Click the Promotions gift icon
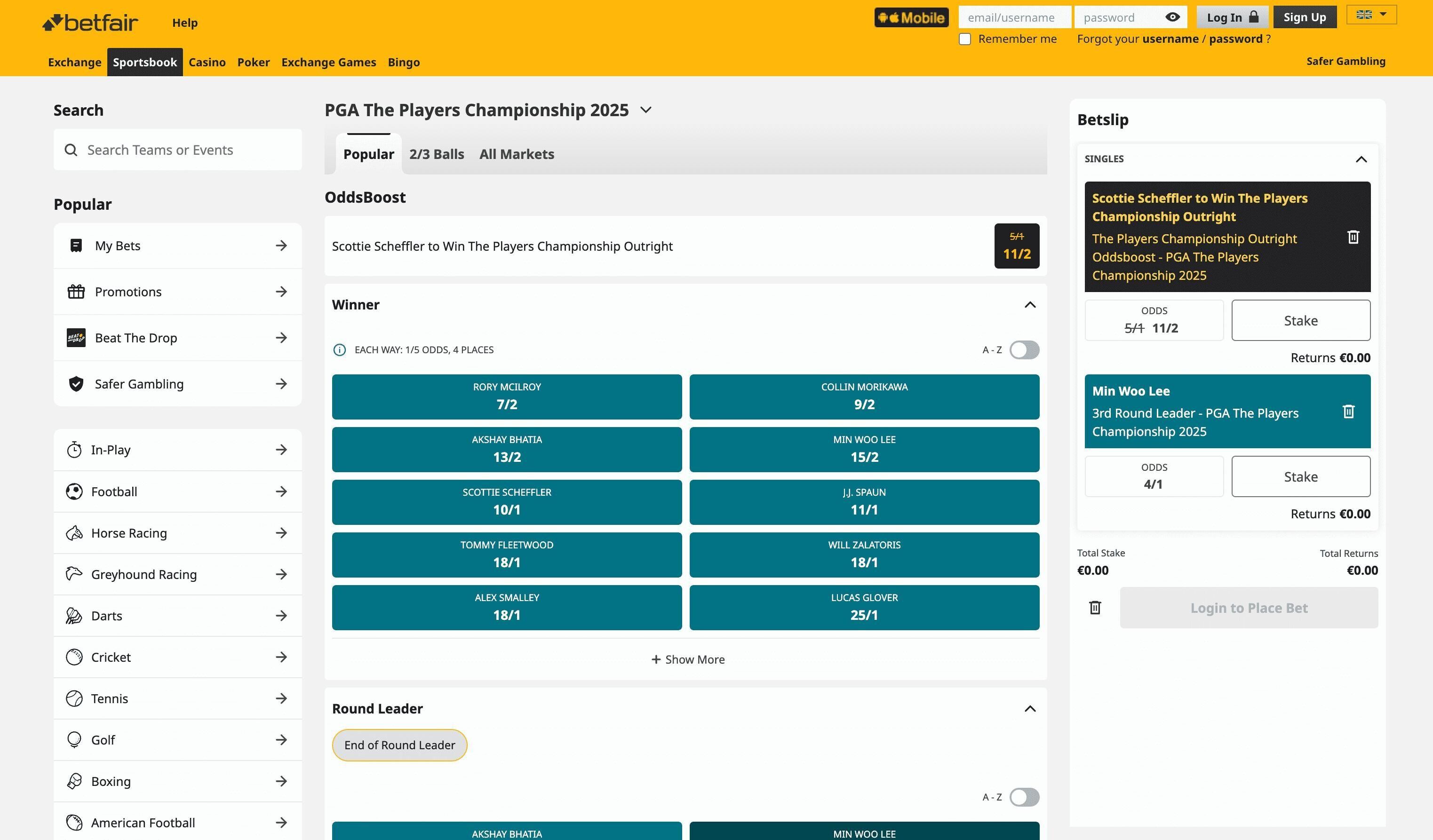1433x840 pixels. (76, 292)
